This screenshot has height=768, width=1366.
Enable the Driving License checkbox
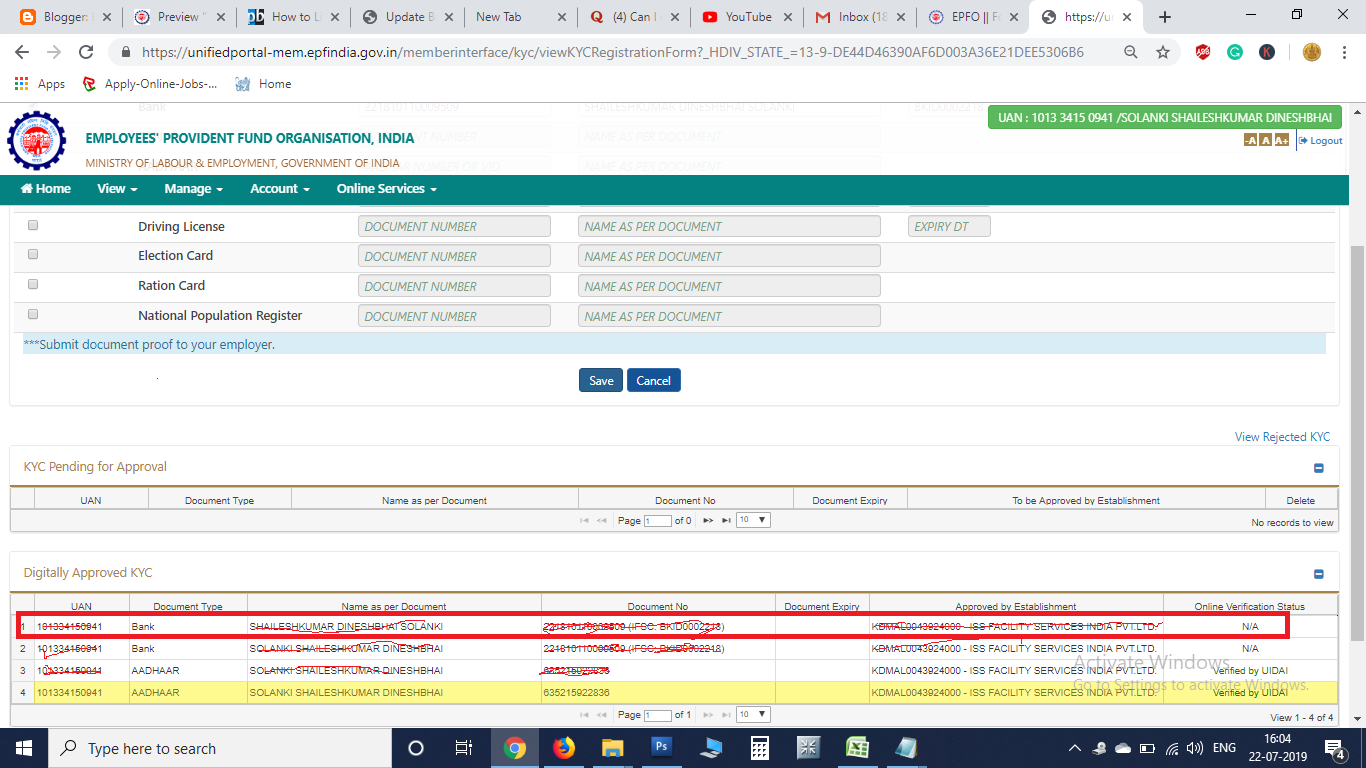click(33, 224)
